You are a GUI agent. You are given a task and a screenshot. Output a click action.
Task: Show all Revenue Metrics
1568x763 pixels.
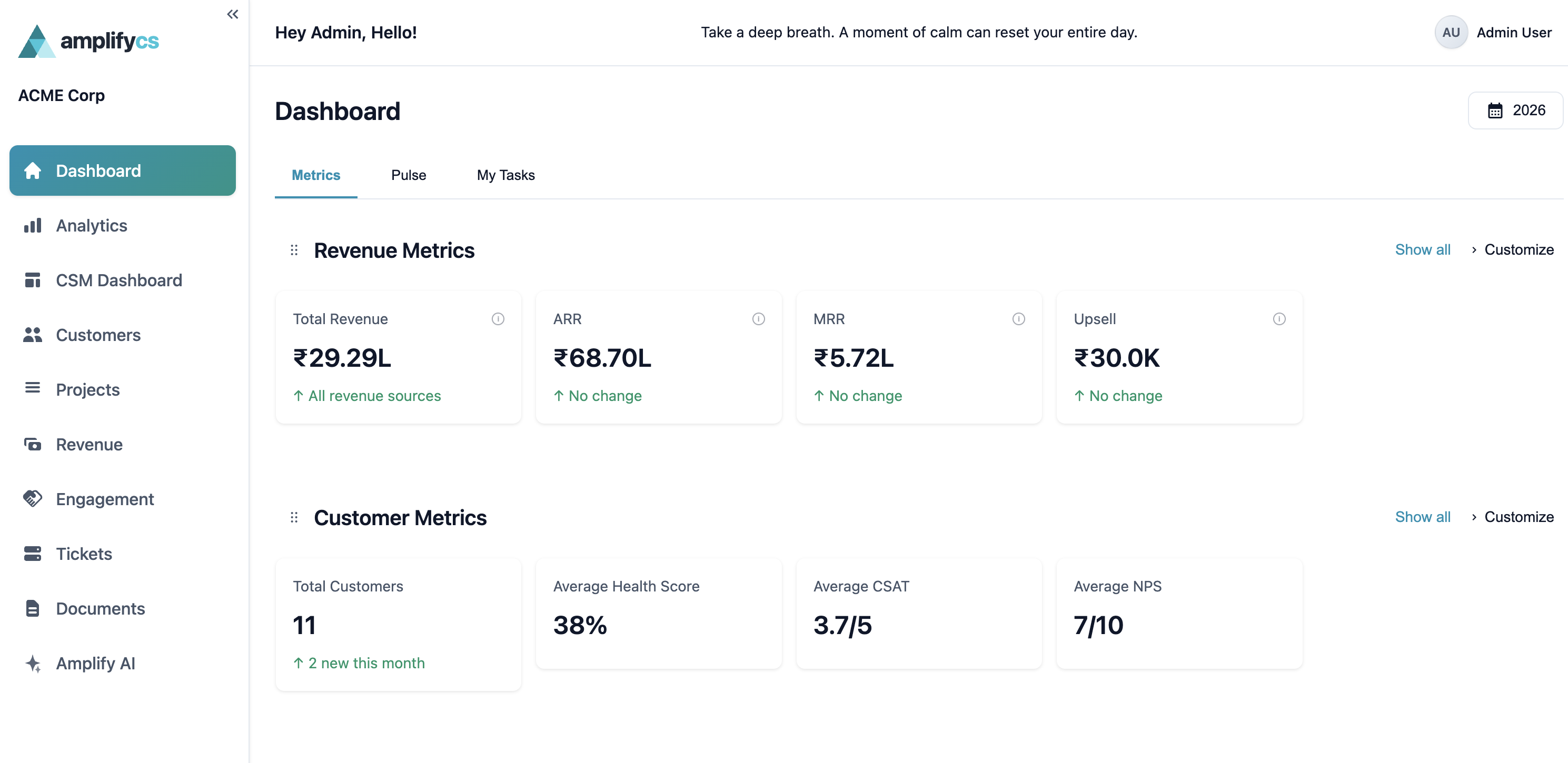[x=1423, y=249]
